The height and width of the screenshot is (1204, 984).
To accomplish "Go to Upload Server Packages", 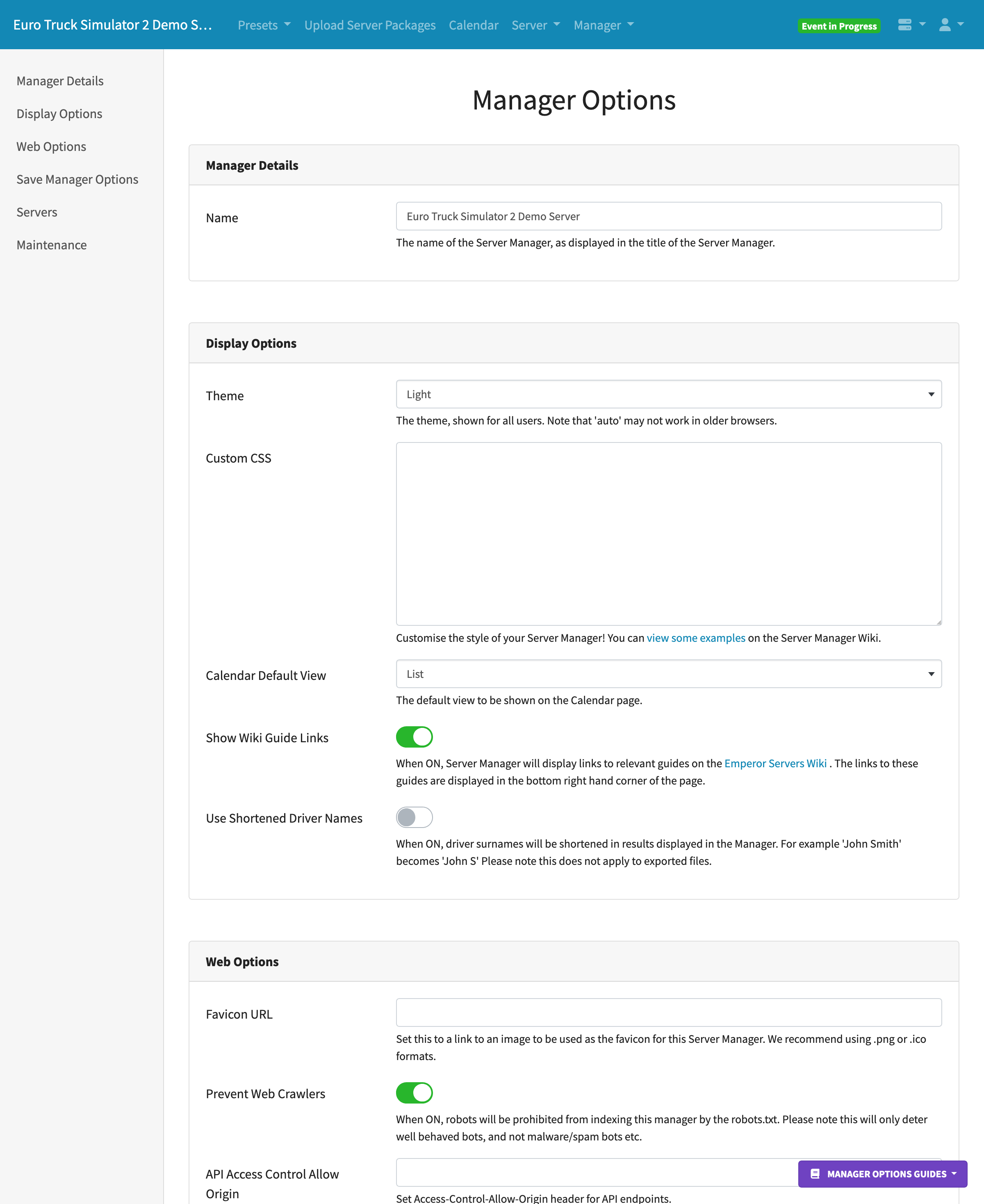I will pyautogui.click(x=369, y=25).
